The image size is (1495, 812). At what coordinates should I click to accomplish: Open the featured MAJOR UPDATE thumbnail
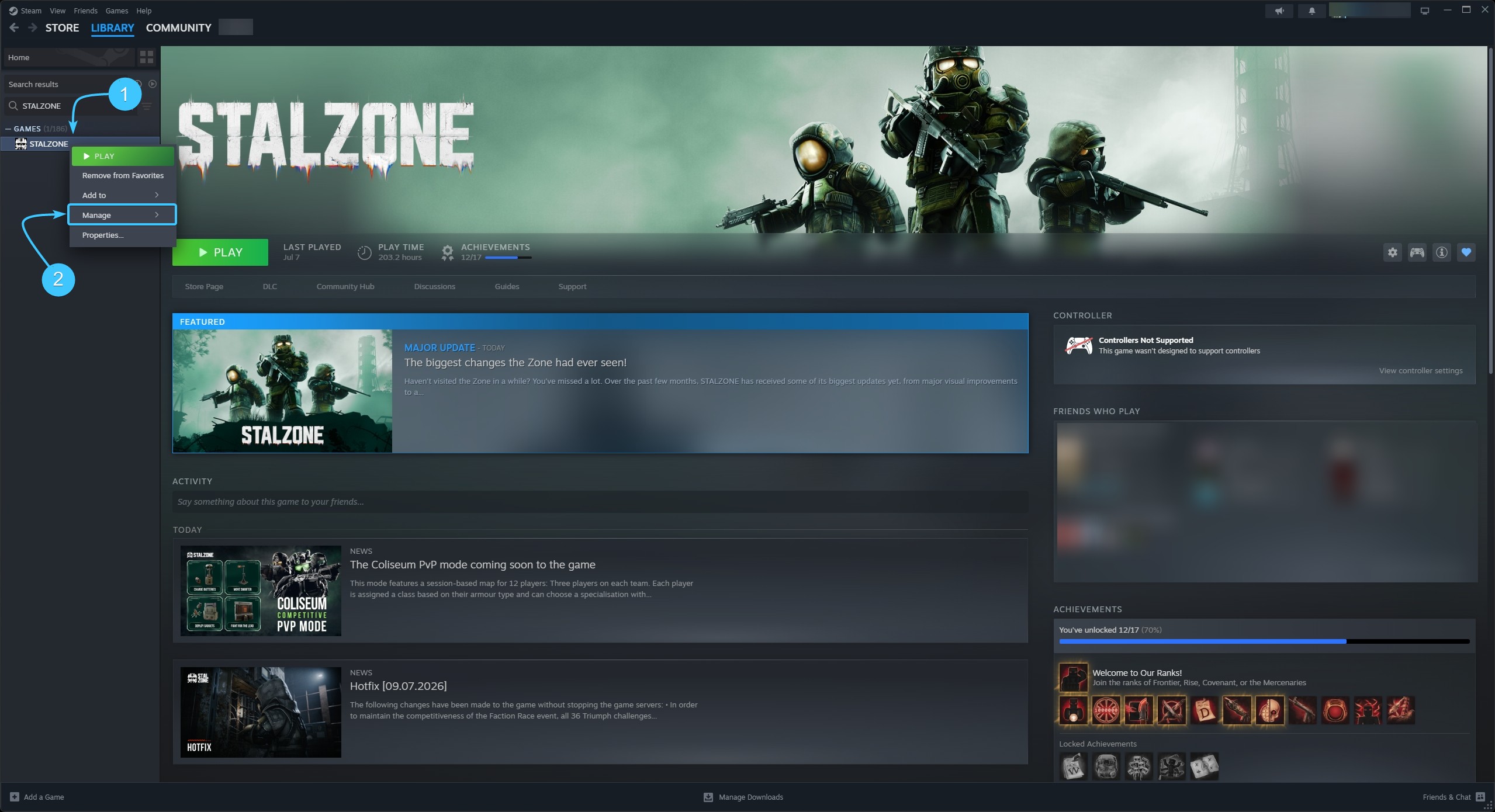coord(283,391)
